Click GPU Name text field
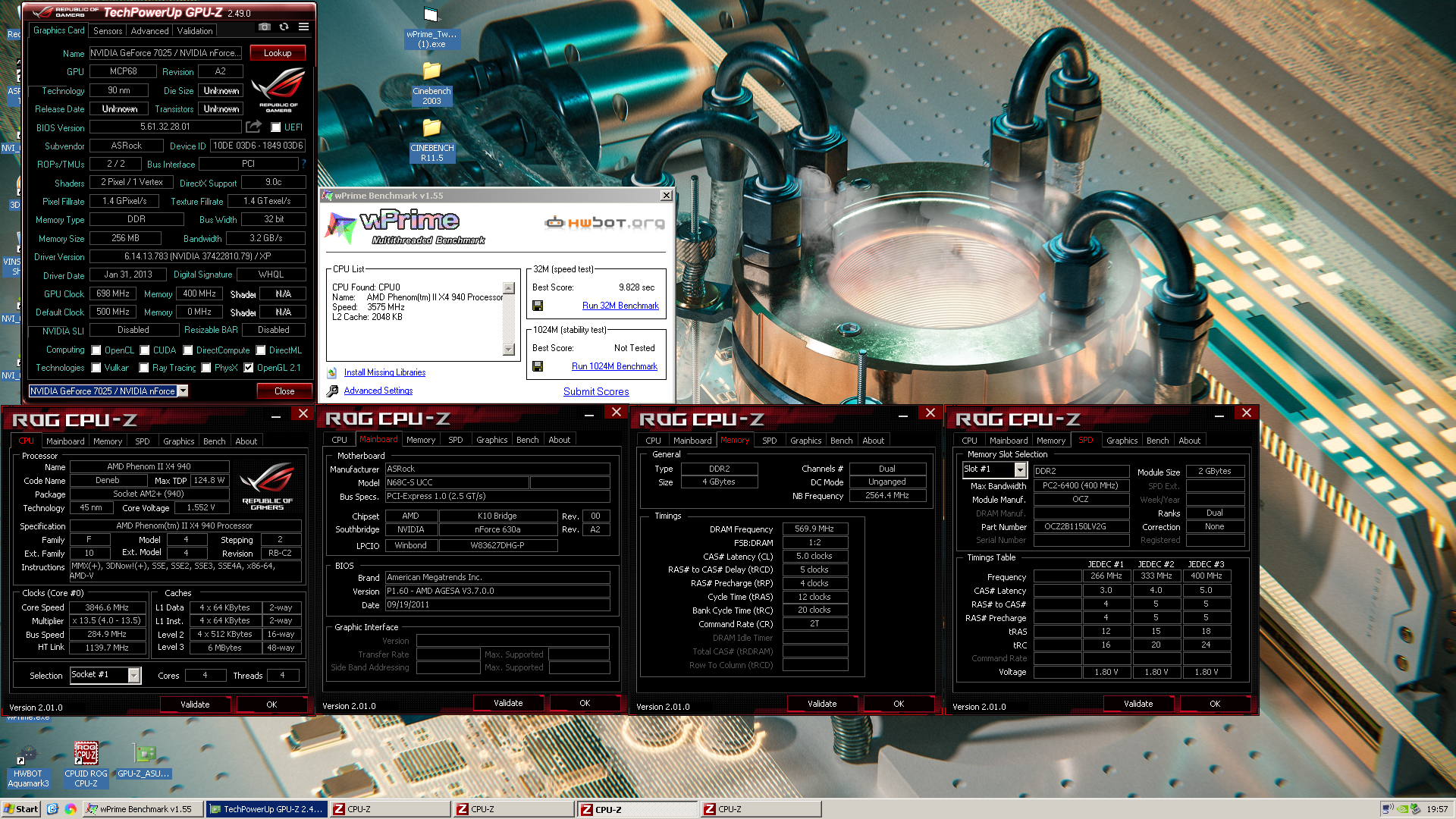The width and height of the screenshot is (1456, 819). (165, 53)
